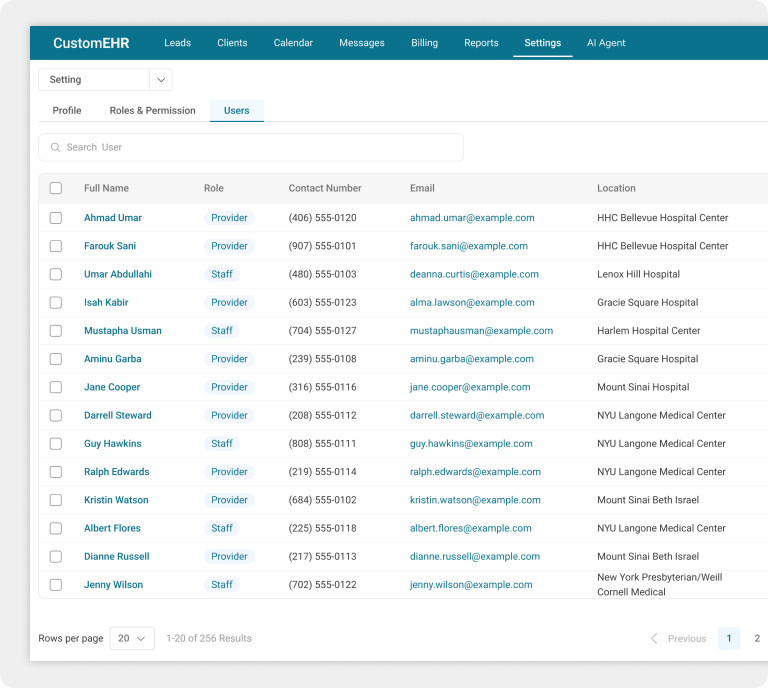Select Isah Kabir's row checkbox
768x688 pixels.
[56, 303]
